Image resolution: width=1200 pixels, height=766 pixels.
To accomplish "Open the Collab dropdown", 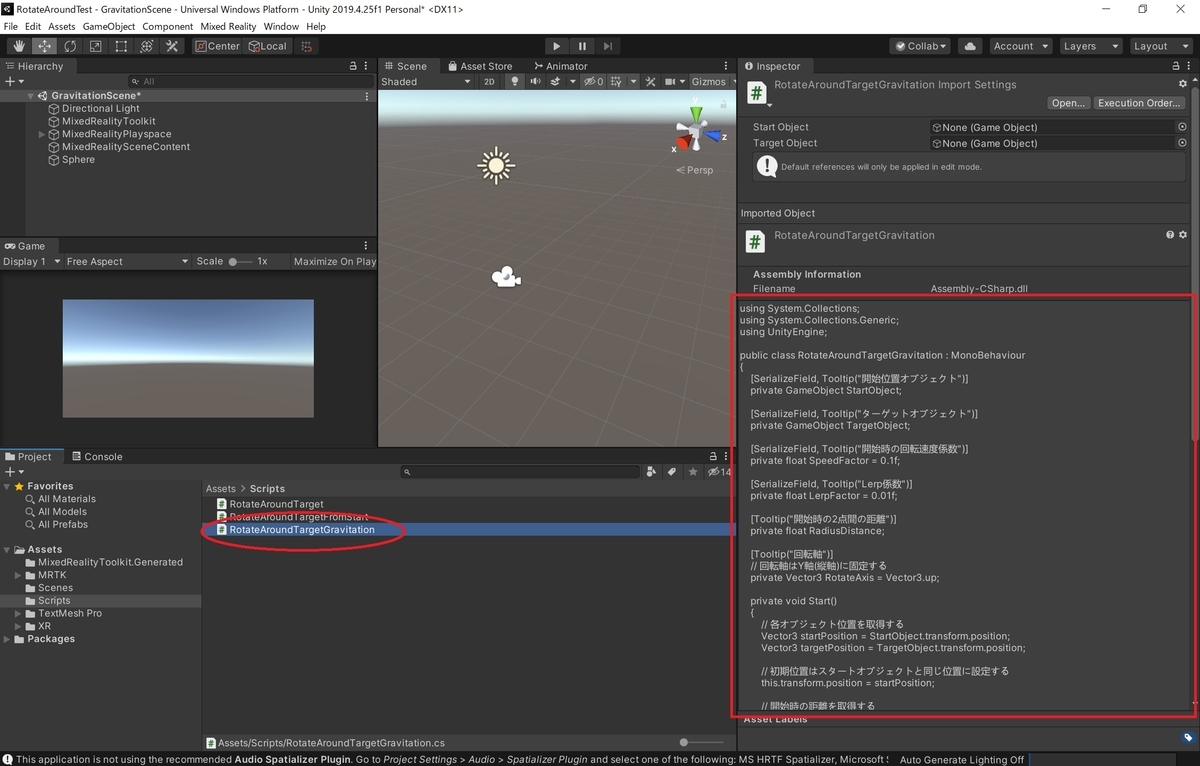I will [921, 46].
